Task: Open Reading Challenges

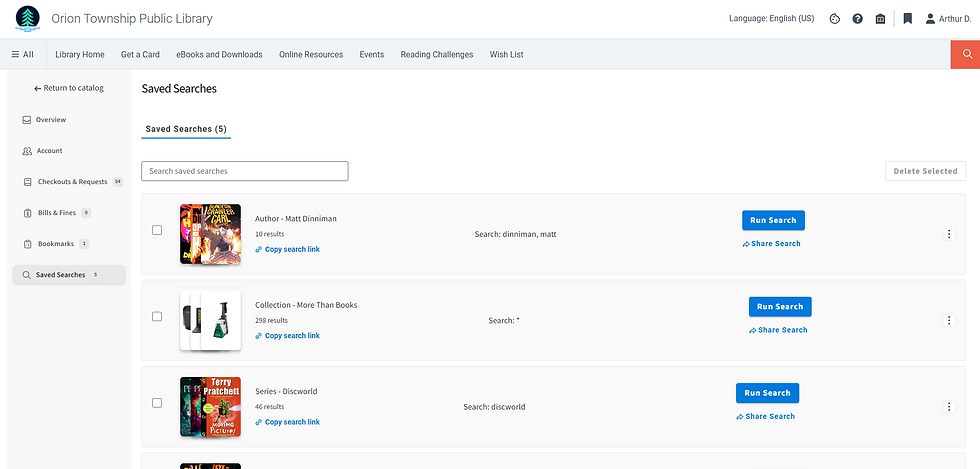Action: [x=437, y=54]
